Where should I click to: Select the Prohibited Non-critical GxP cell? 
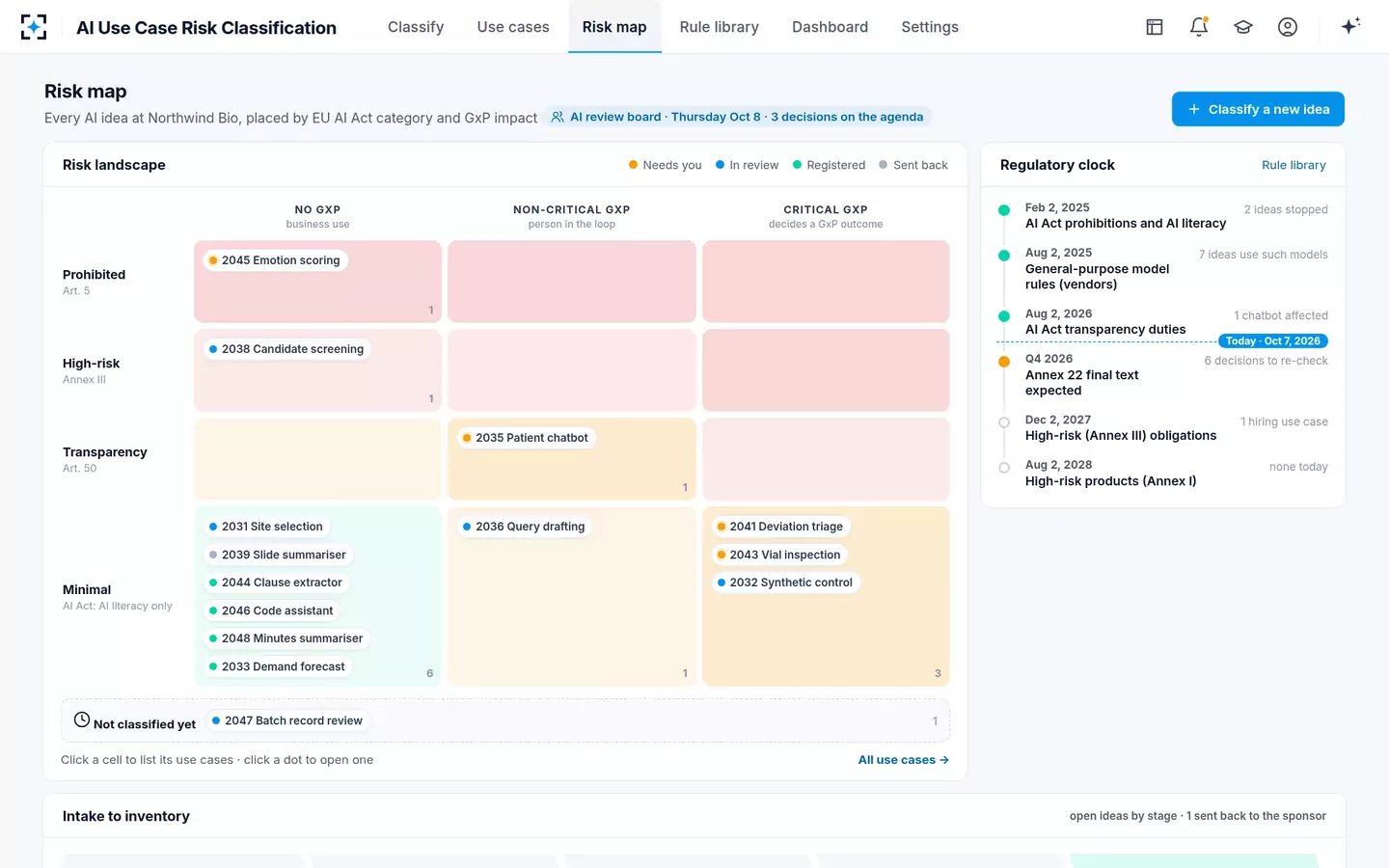point(572,282)
